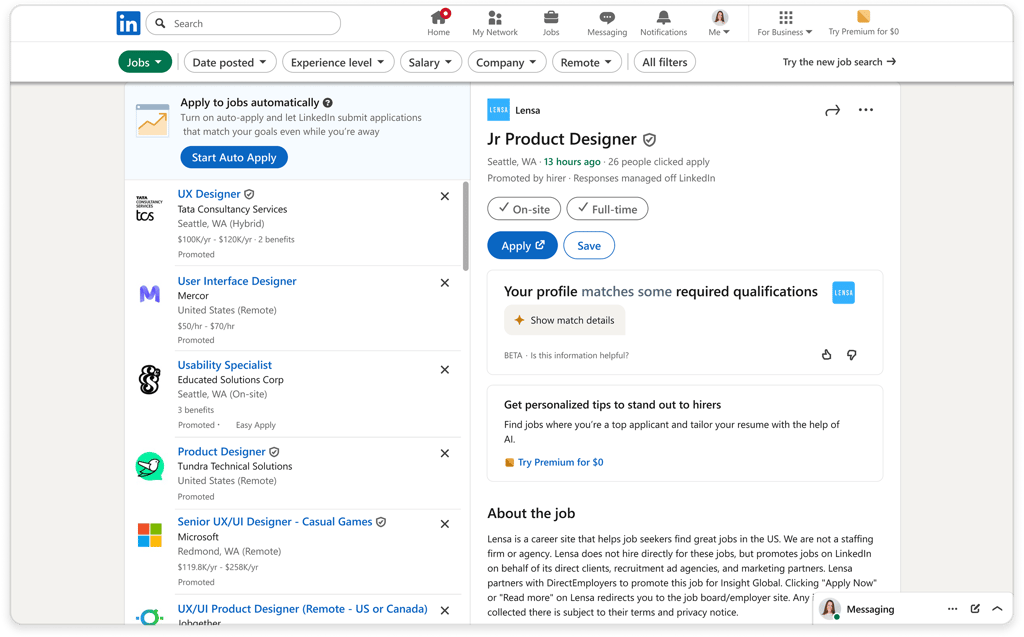Share the Jr Product Designer job
Image resolution: width=1024 pixels, height=637 pixels.
pyautogui.click(x=833, y=110)
